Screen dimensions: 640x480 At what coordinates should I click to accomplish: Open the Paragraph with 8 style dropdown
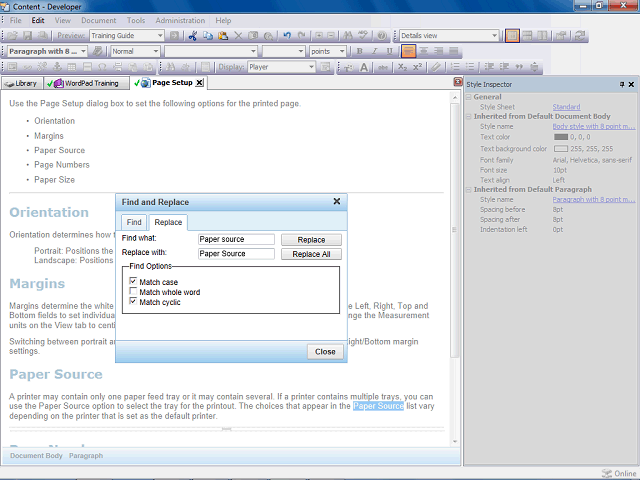click(83, 51)
